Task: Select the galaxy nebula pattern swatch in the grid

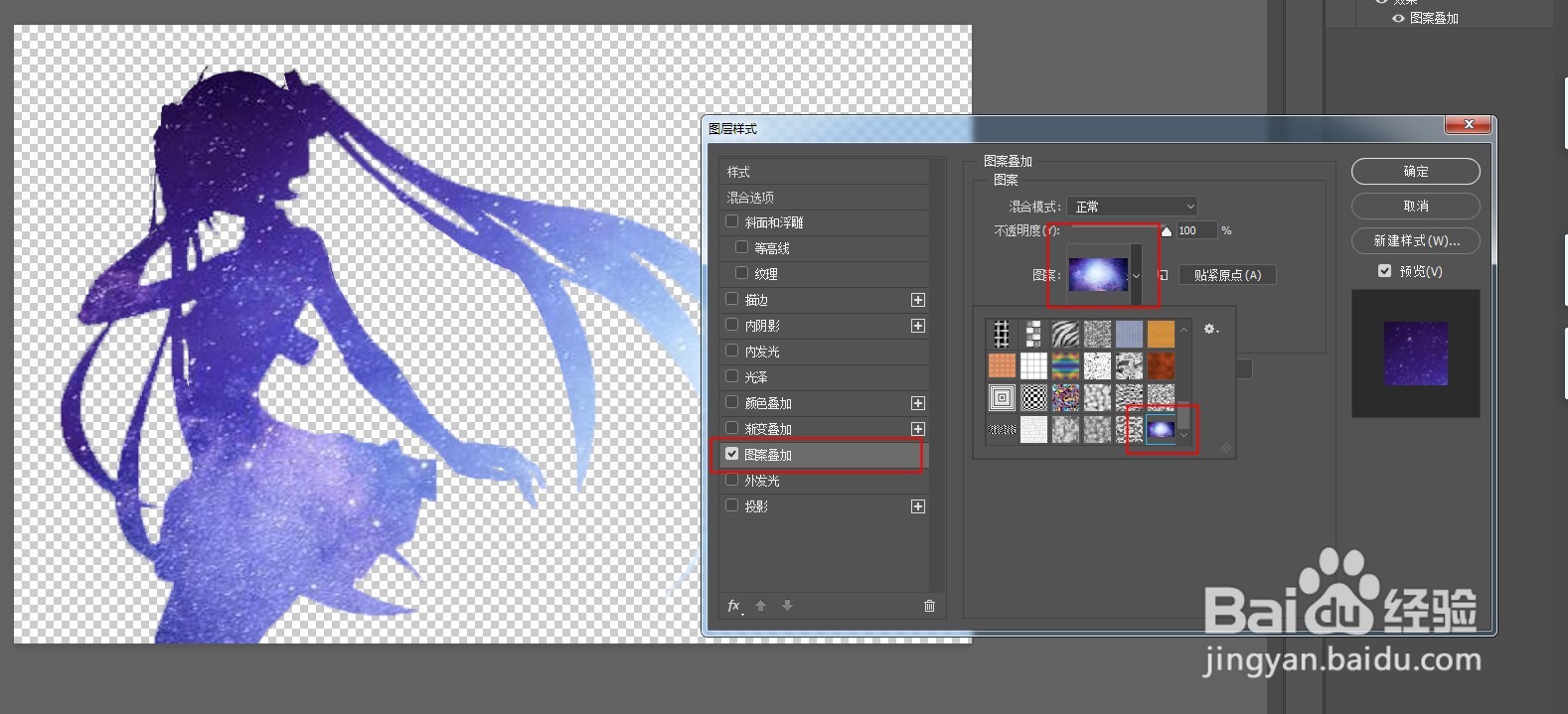Action: click(x=1161, y=430)
